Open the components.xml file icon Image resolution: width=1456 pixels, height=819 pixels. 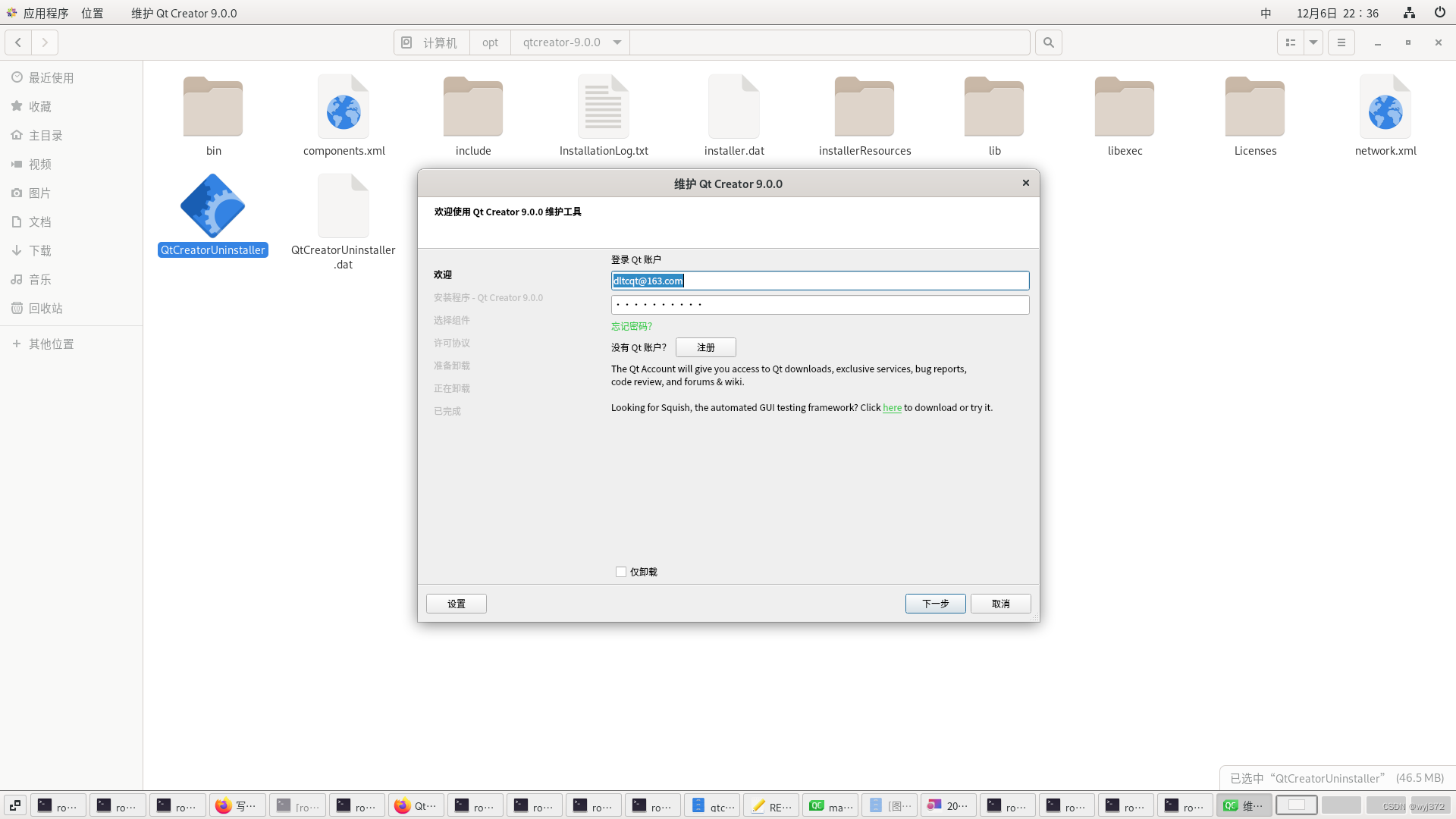(x=343, y=106)
